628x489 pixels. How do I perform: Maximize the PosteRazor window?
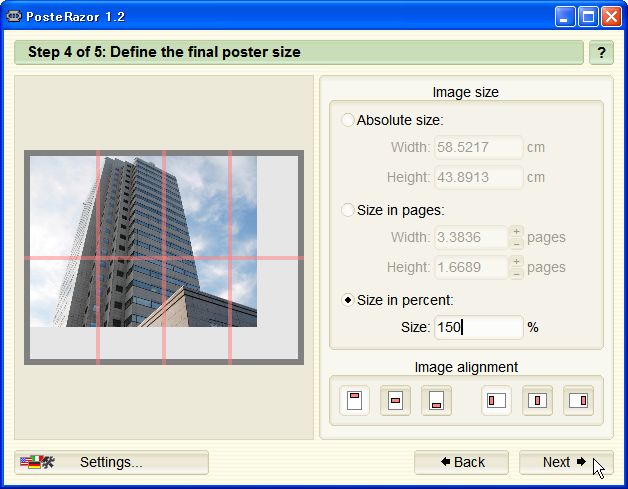(x=588, y=17)
